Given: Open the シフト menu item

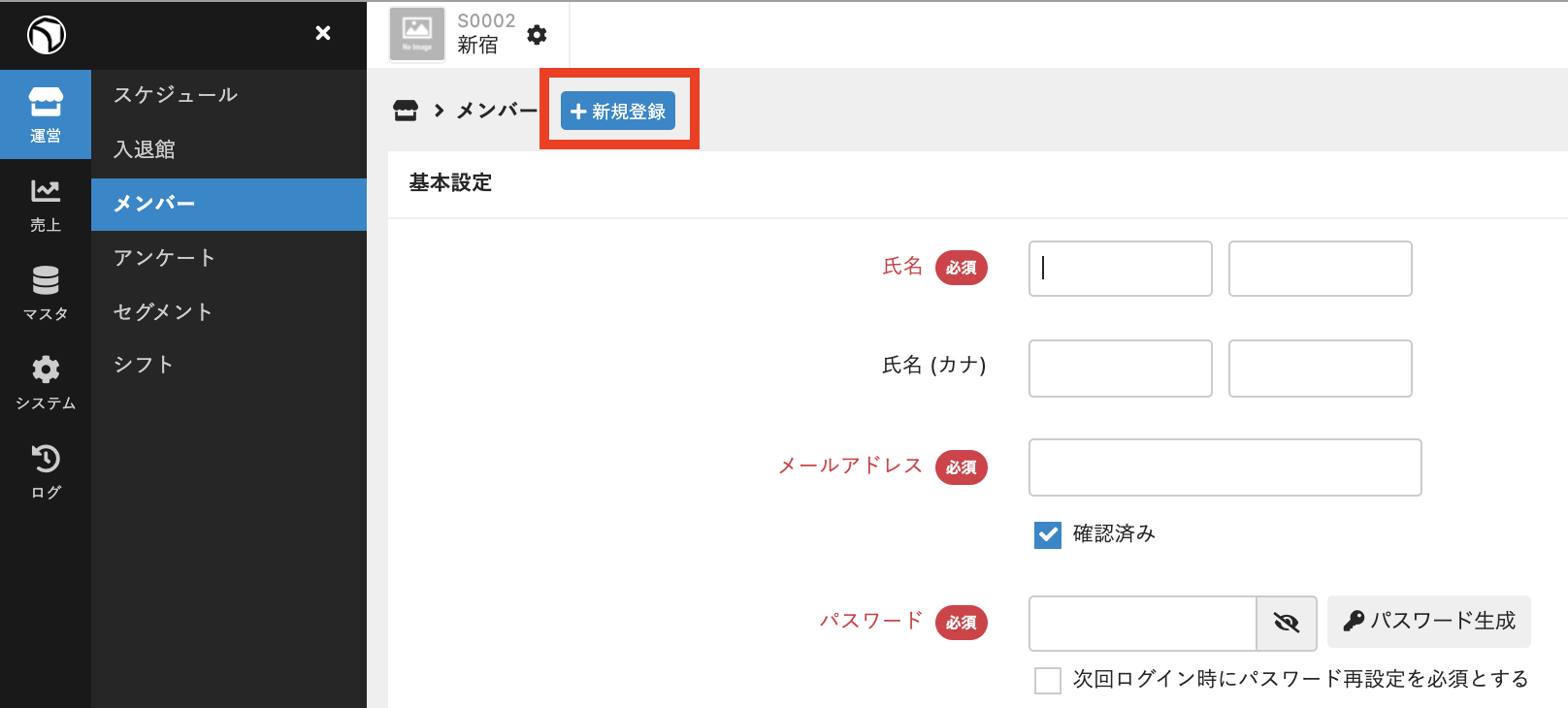Looking at the screenshot, I should pos(144,365).
